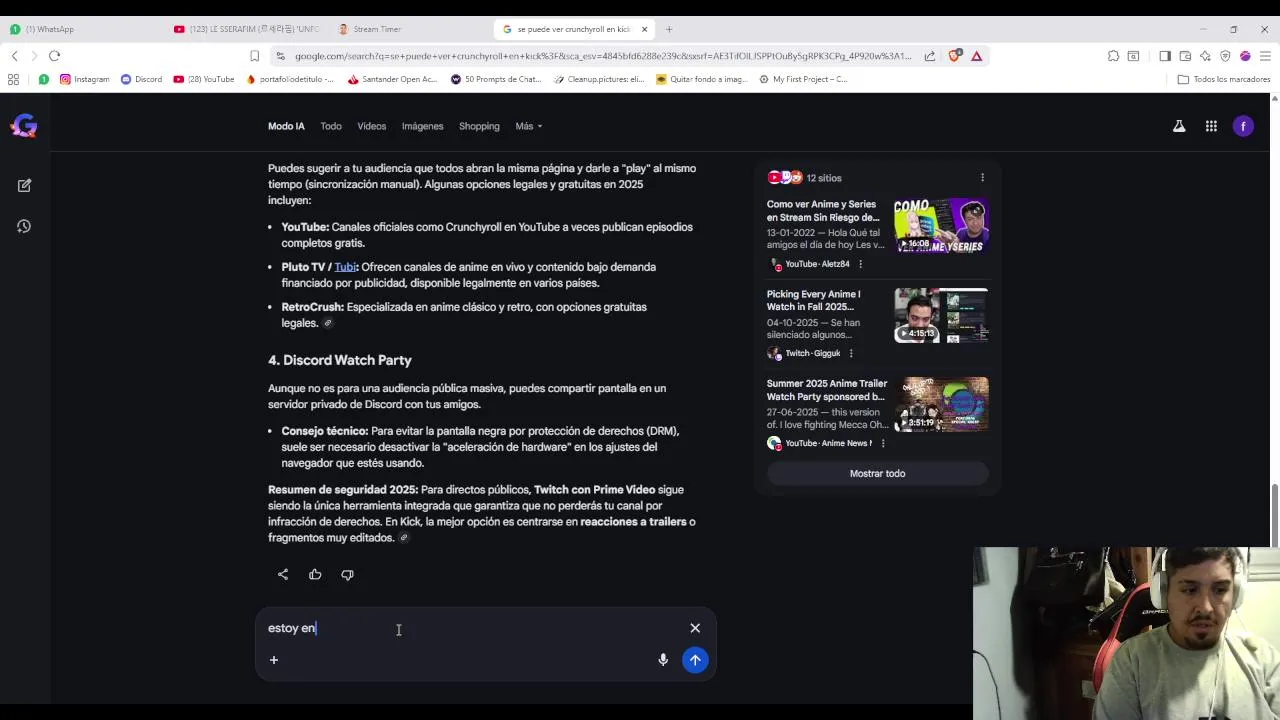This screenshot has height=720, width=1280.
Task: Open the 16:08 video thumbnail
Action: tap(940, 225)
